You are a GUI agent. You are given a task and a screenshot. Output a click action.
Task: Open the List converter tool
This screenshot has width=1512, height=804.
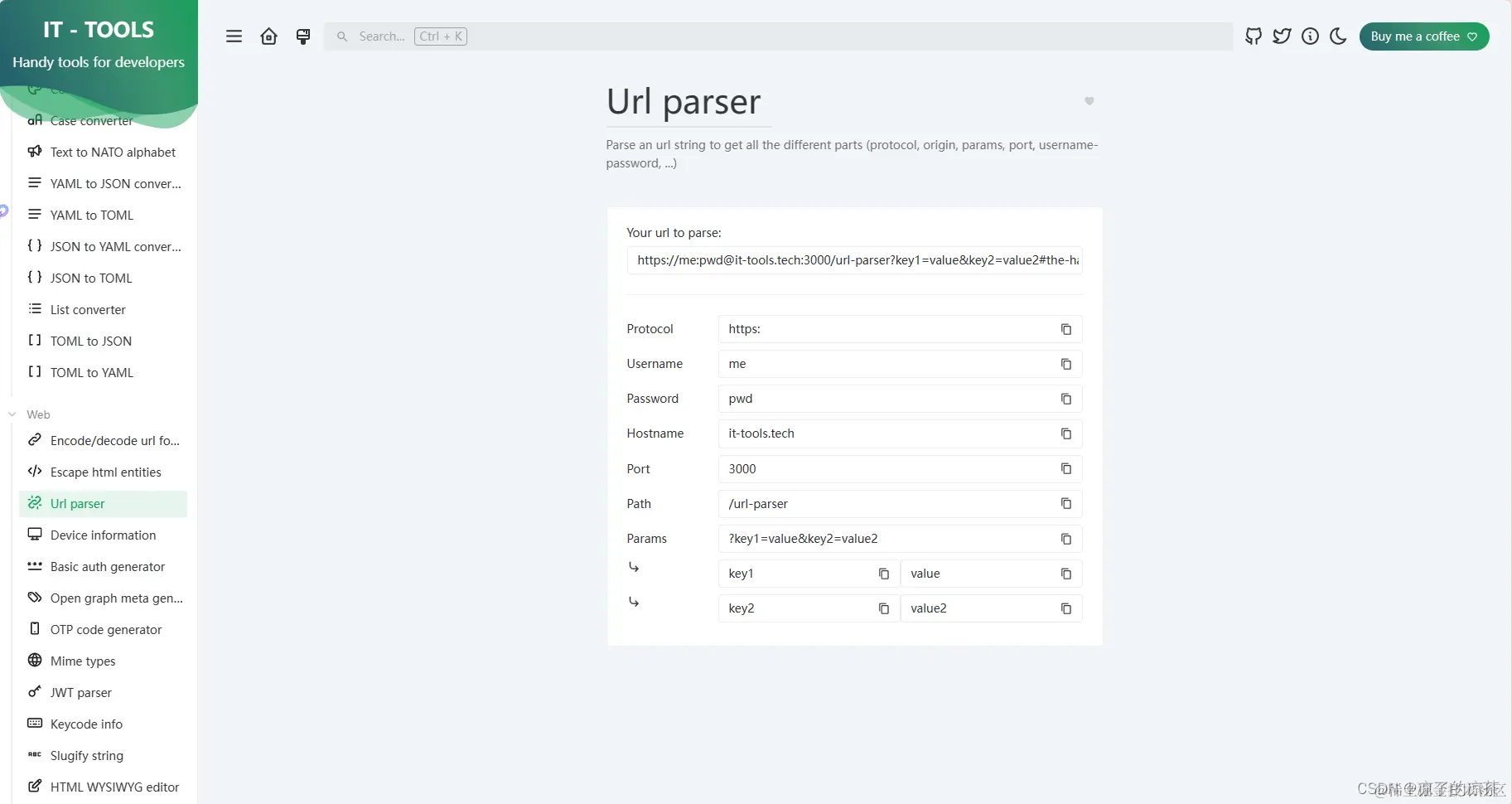tap(103, 310)
